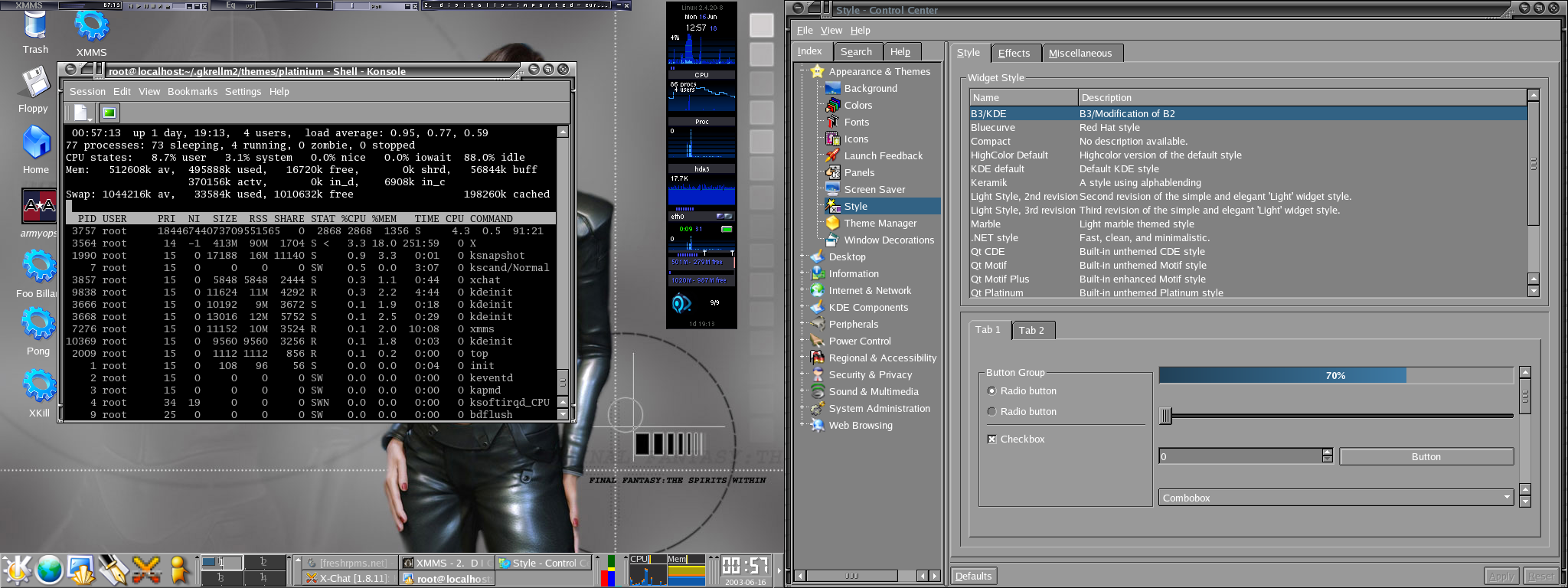Open the Trash desktop icon
This screenshot has width=1568, height=588.
point(35,32)
